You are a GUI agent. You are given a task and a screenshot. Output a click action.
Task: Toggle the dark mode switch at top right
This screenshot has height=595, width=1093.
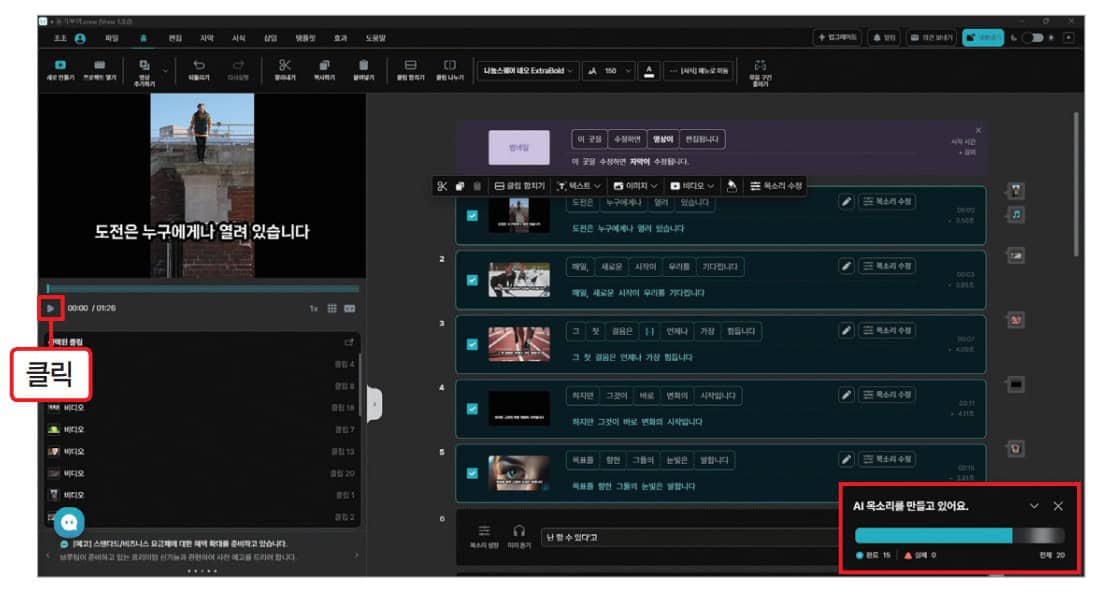[x=1032, y=38]
